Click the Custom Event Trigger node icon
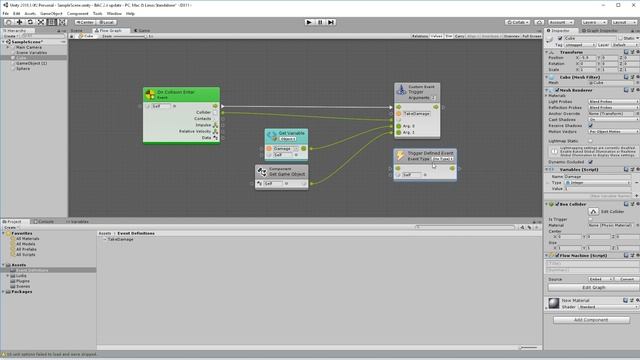 coord(401,90)
